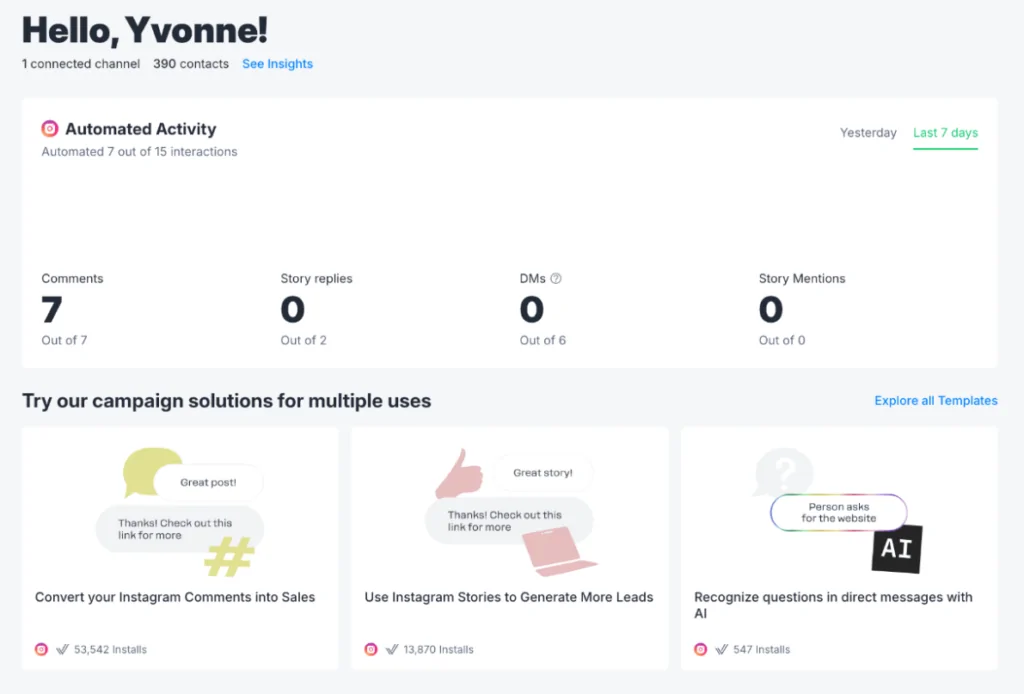
Task: Select the Last 7 days tab
Action: (x=945, y=133)
